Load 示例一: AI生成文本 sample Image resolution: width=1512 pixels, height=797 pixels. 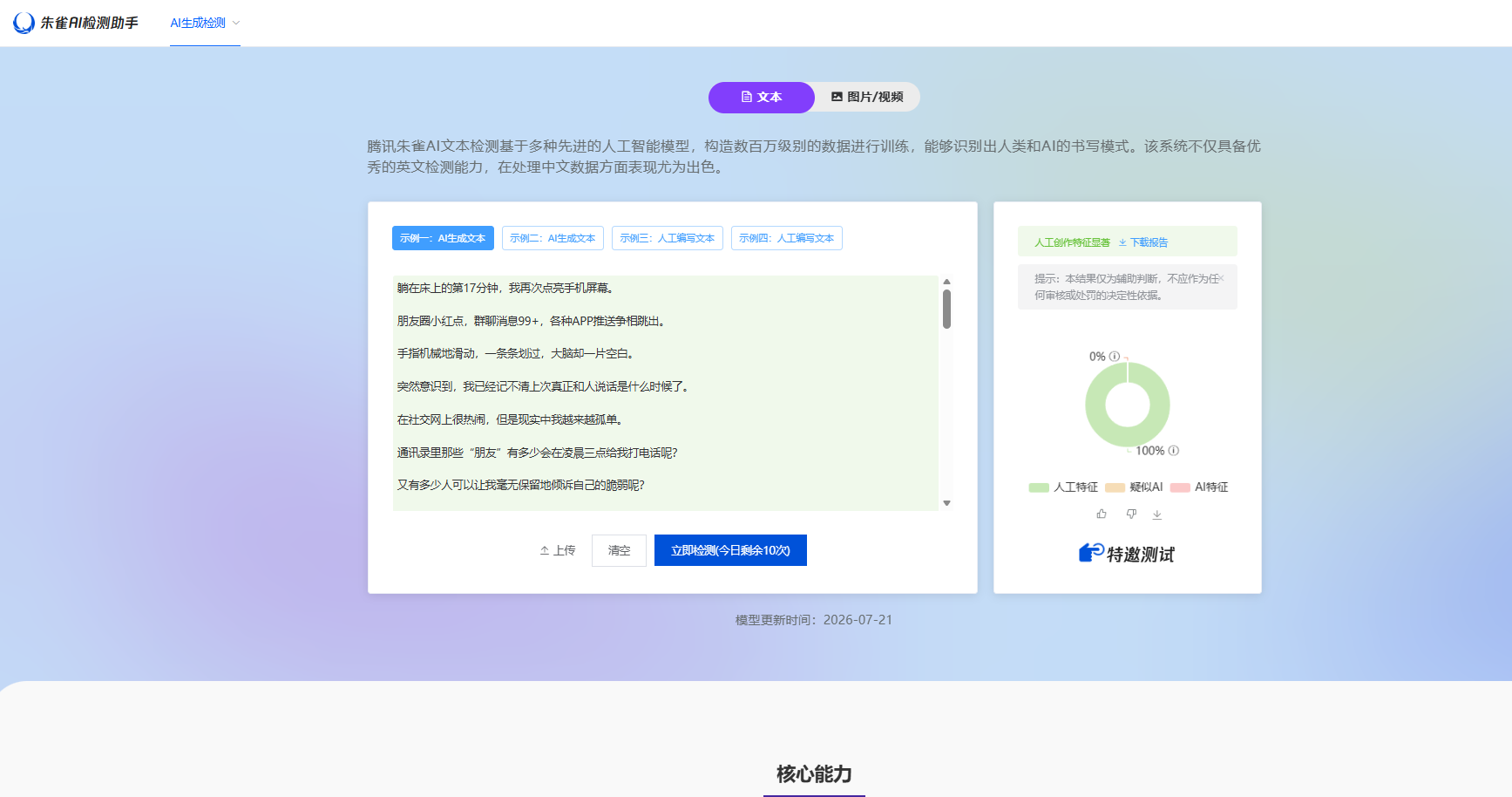[443, 238]
